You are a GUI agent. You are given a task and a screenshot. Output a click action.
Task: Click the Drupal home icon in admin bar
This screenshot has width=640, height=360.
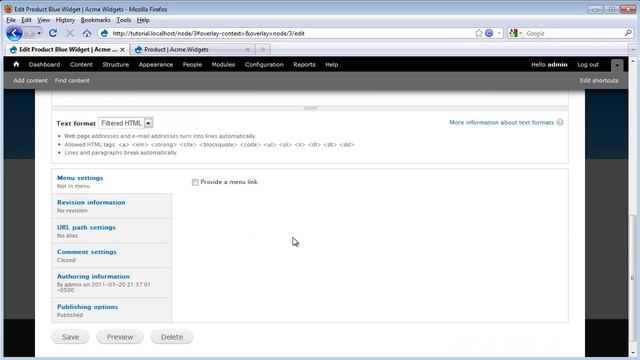coord(16,64)
